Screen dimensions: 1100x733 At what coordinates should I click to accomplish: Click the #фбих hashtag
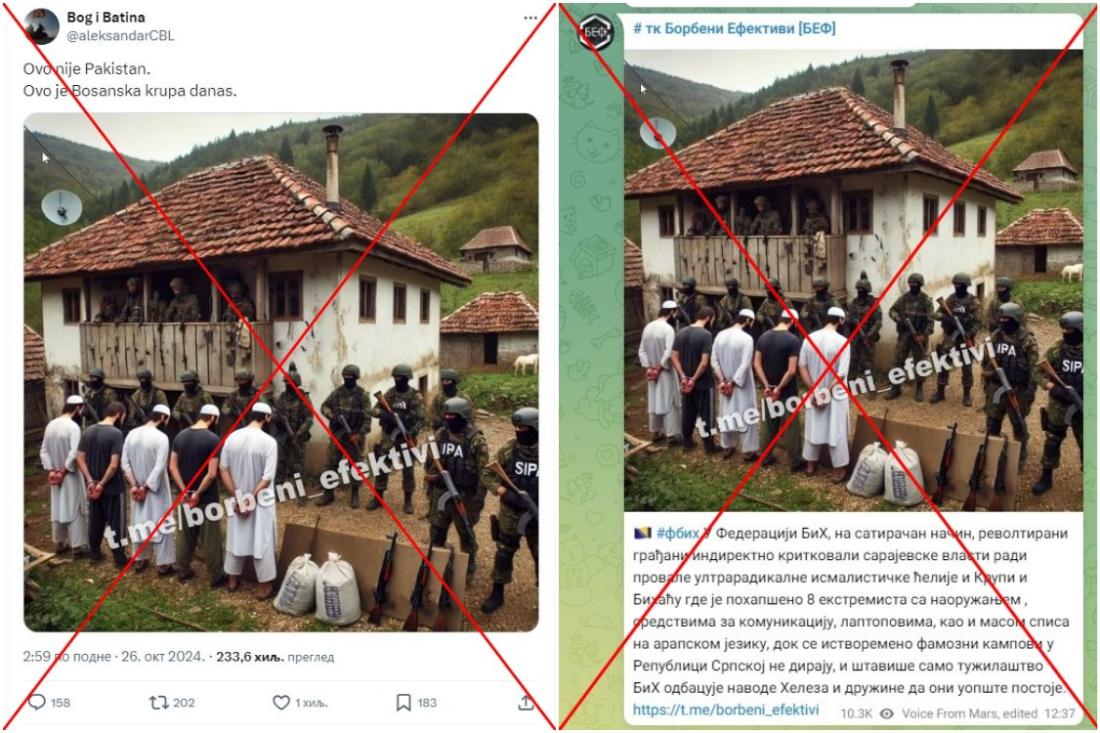click(678, 533)
